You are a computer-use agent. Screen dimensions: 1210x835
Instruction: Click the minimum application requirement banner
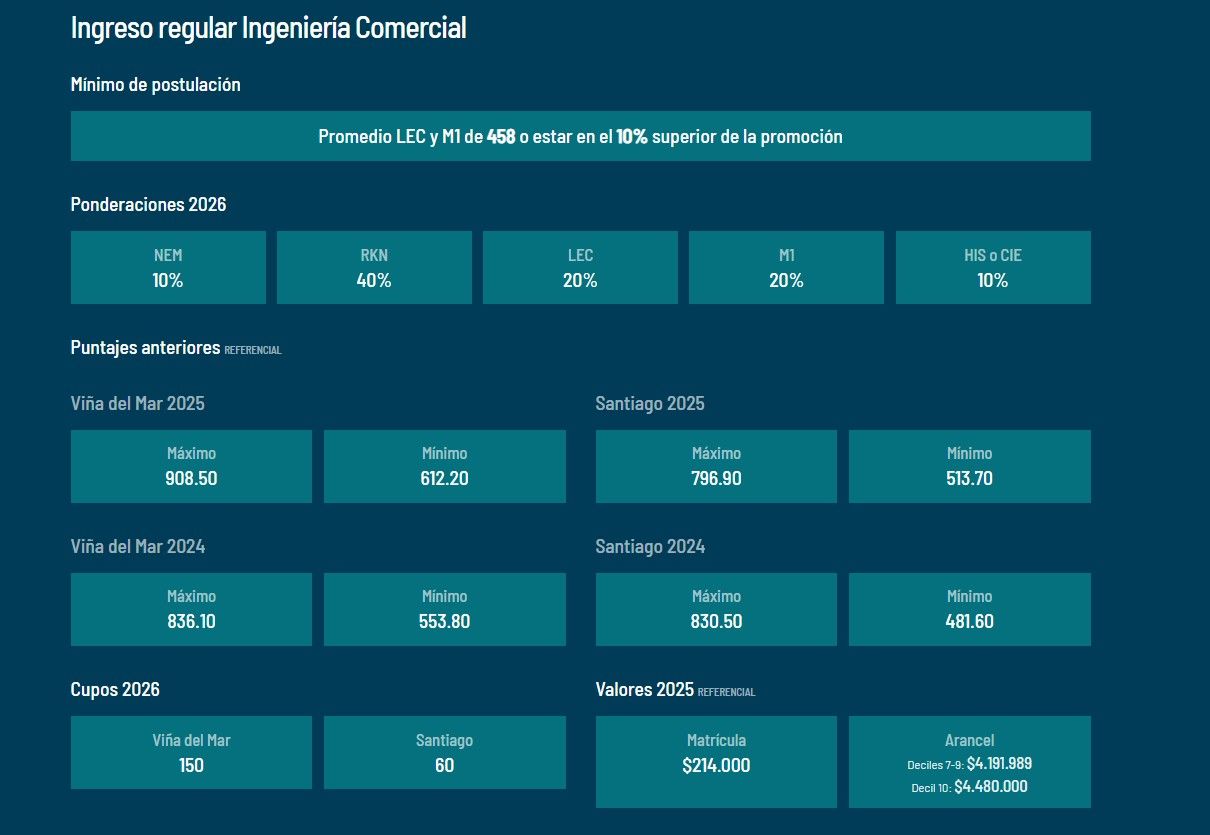tap(580, 136)
